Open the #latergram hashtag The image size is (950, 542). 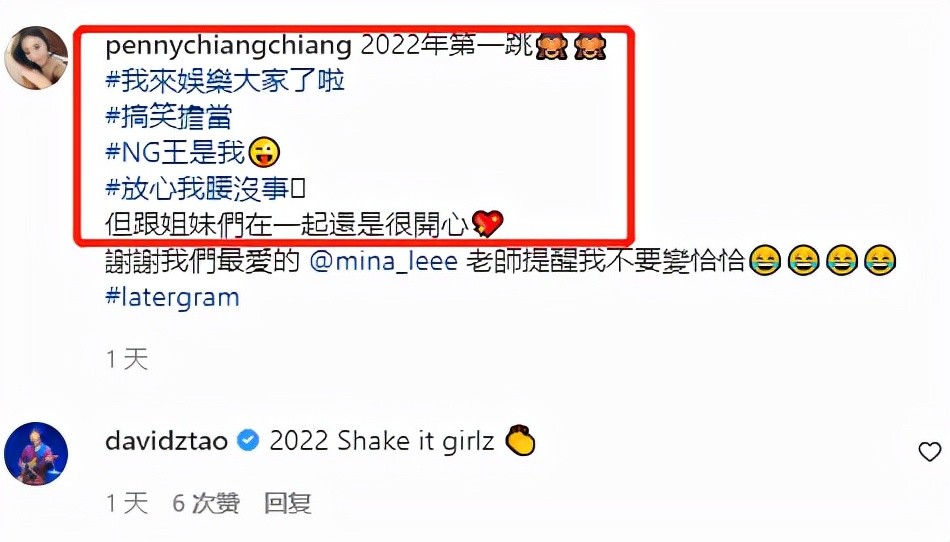[x=173, y=297]
